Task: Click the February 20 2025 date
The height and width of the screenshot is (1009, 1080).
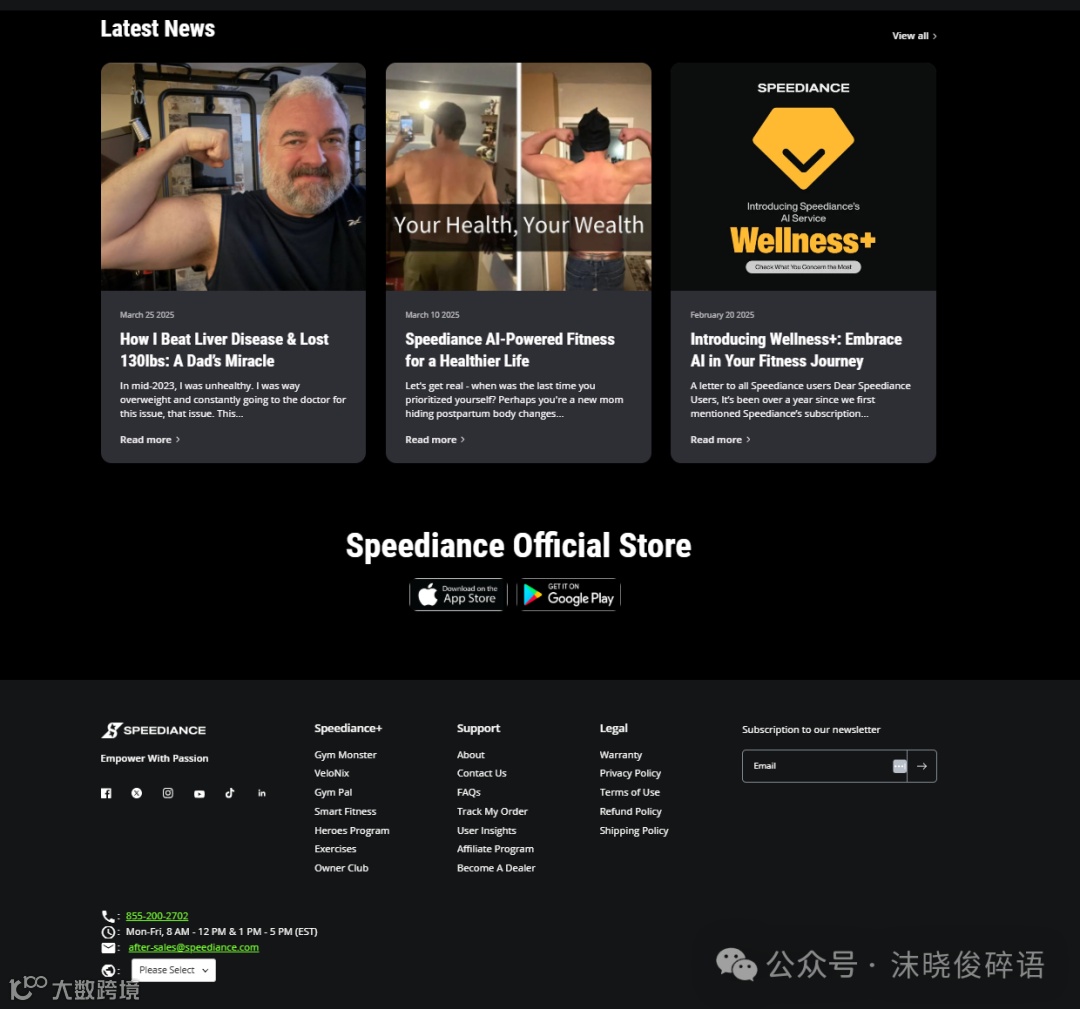Action: click(722, 315)
